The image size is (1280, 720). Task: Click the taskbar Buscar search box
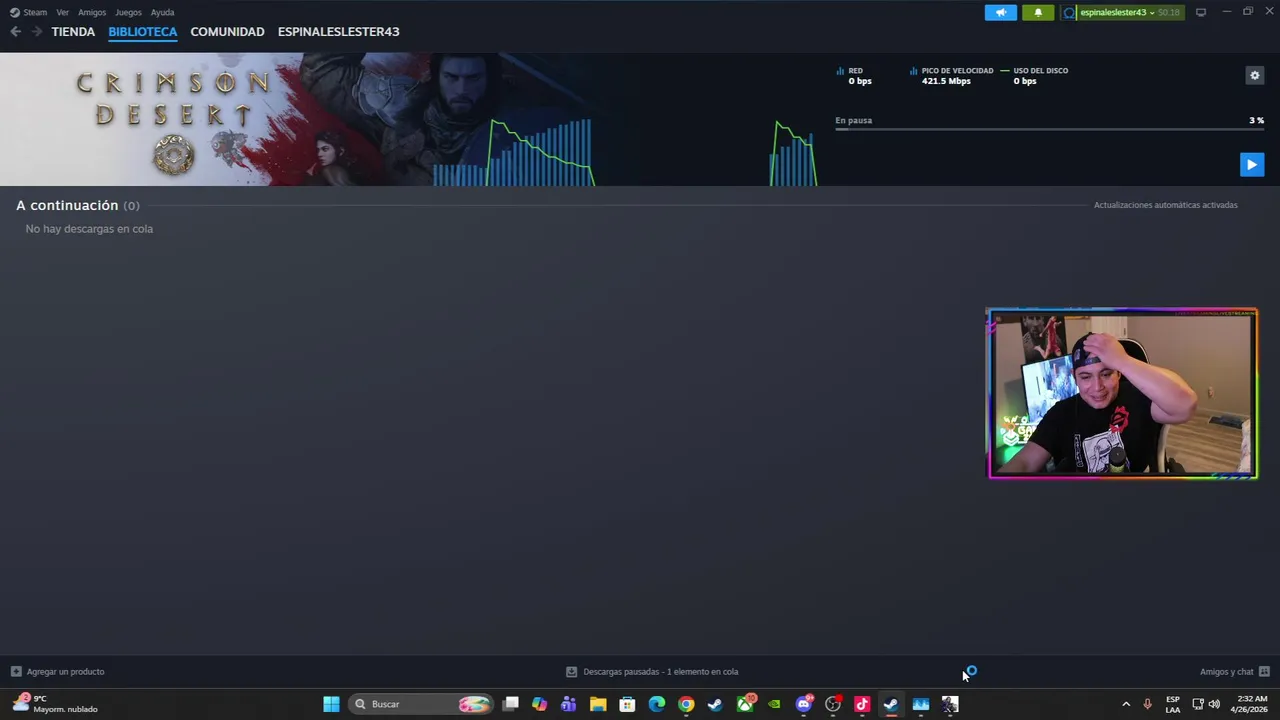pos(422,704)
